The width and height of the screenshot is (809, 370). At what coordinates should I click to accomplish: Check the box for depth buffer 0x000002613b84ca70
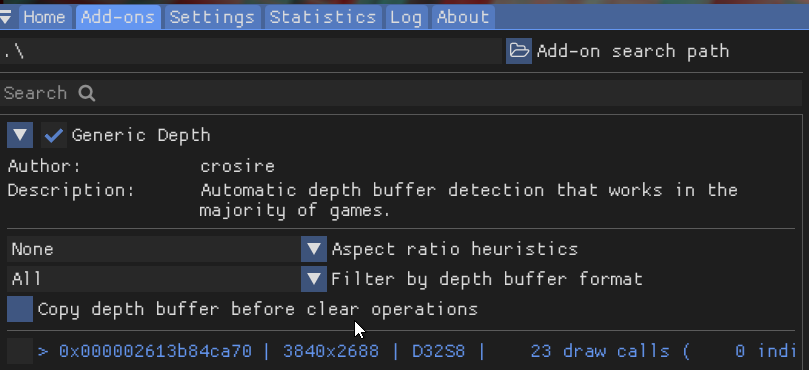tap(20, 351)
